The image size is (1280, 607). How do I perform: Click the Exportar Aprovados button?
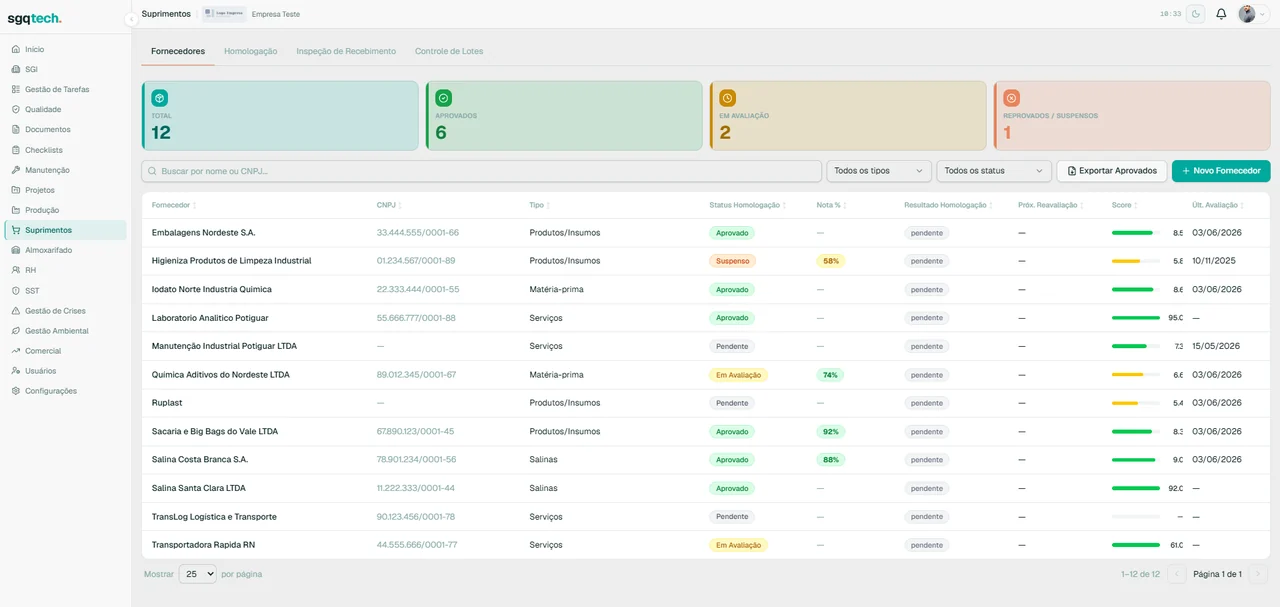point(1112,171)
